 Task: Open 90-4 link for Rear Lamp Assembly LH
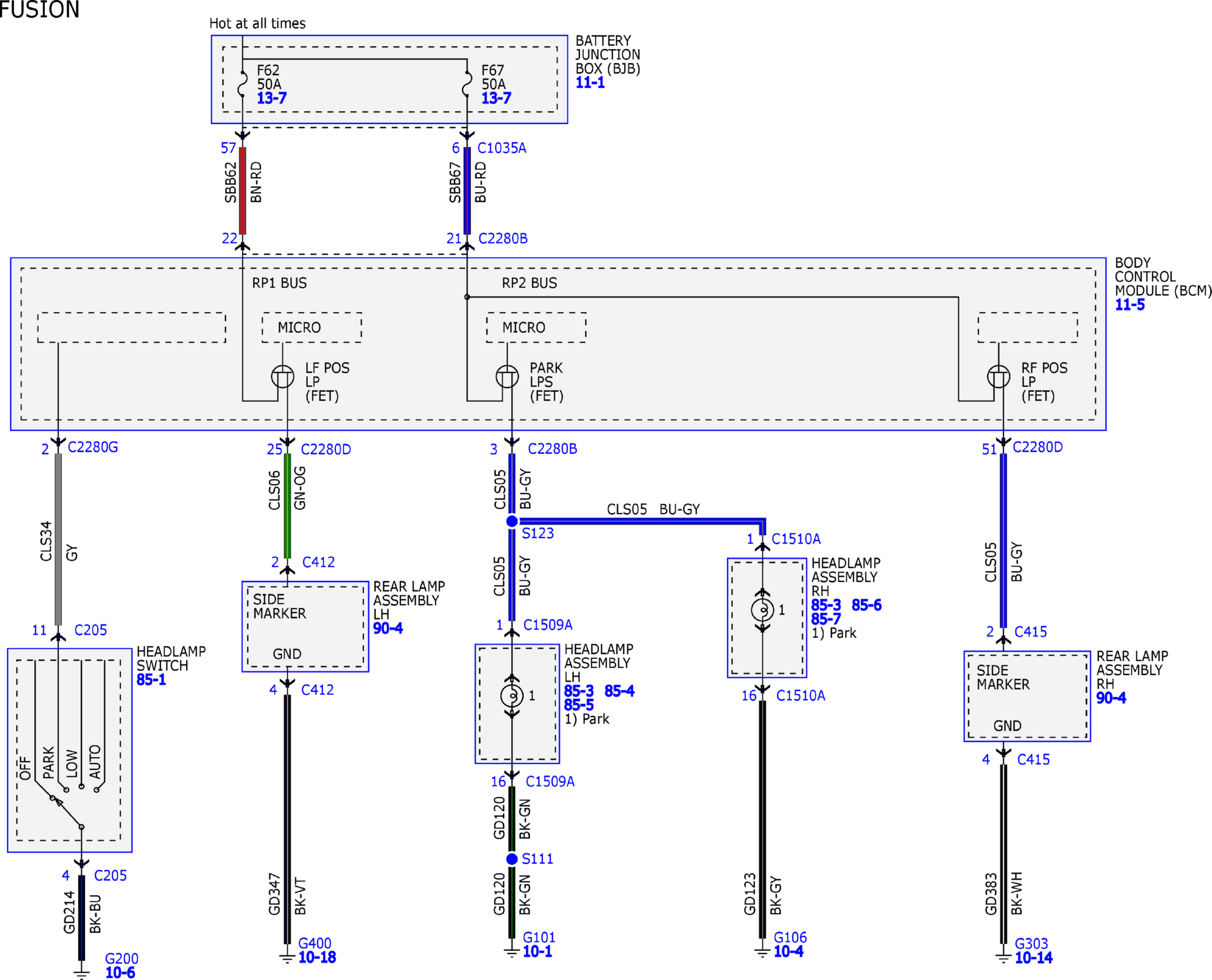[387, 628]
